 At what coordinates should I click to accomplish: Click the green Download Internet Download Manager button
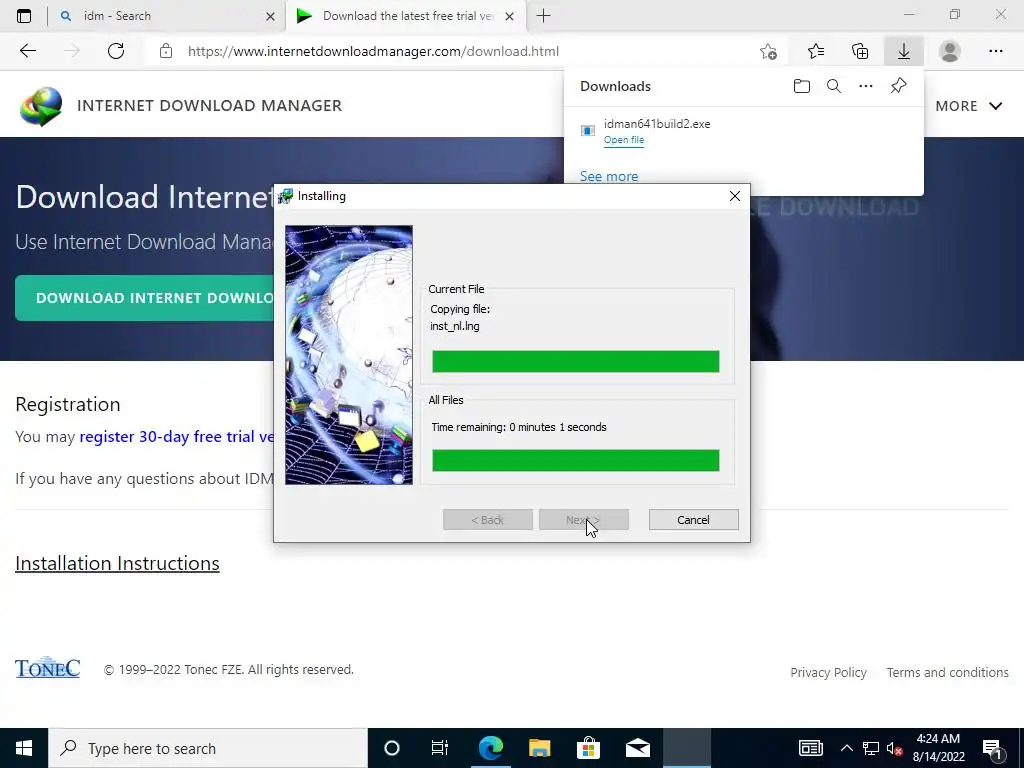[145, 298]
